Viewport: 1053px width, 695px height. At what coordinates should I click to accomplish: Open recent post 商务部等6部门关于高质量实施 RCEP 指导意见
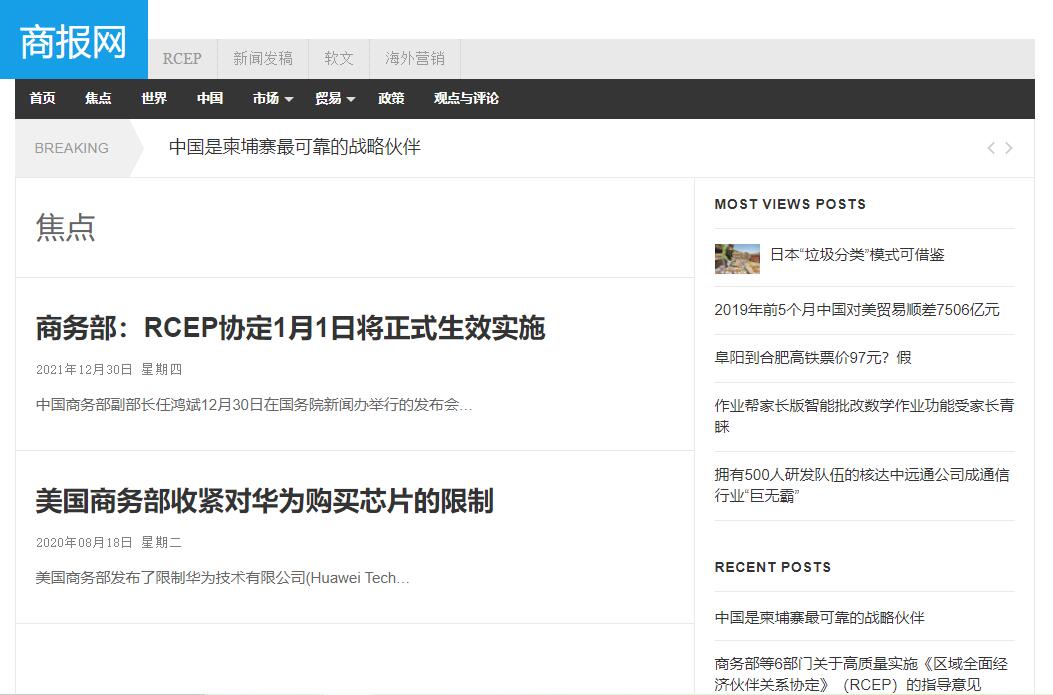[x=861, y=674]
